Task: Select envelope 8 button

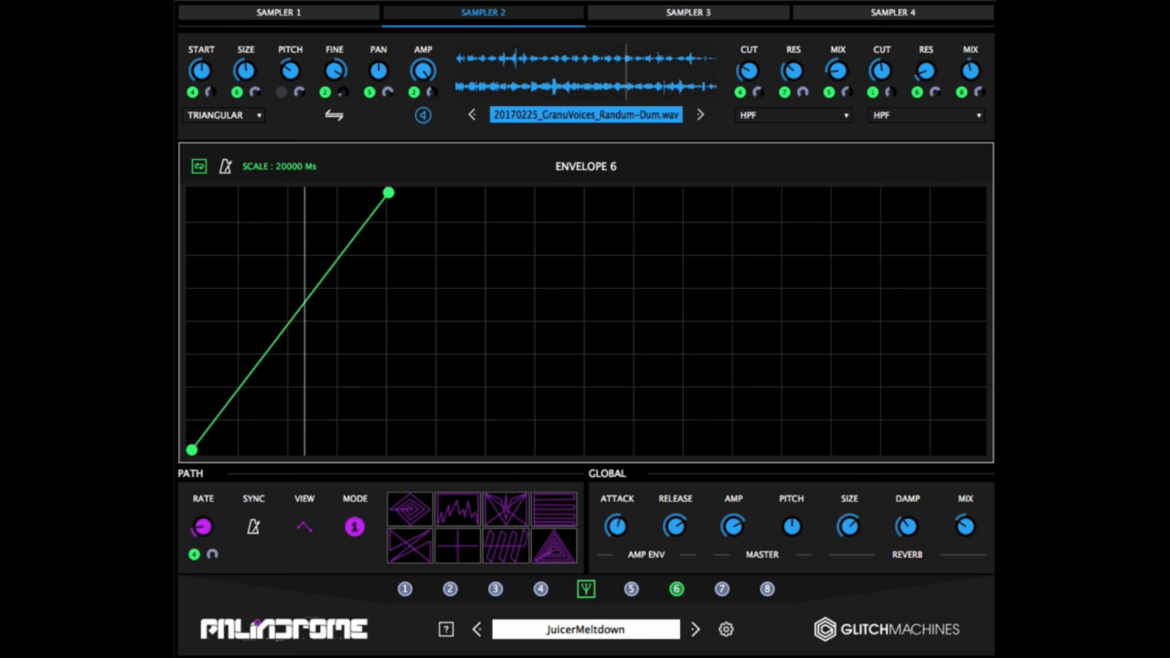Action: click(x=767, y=589)
